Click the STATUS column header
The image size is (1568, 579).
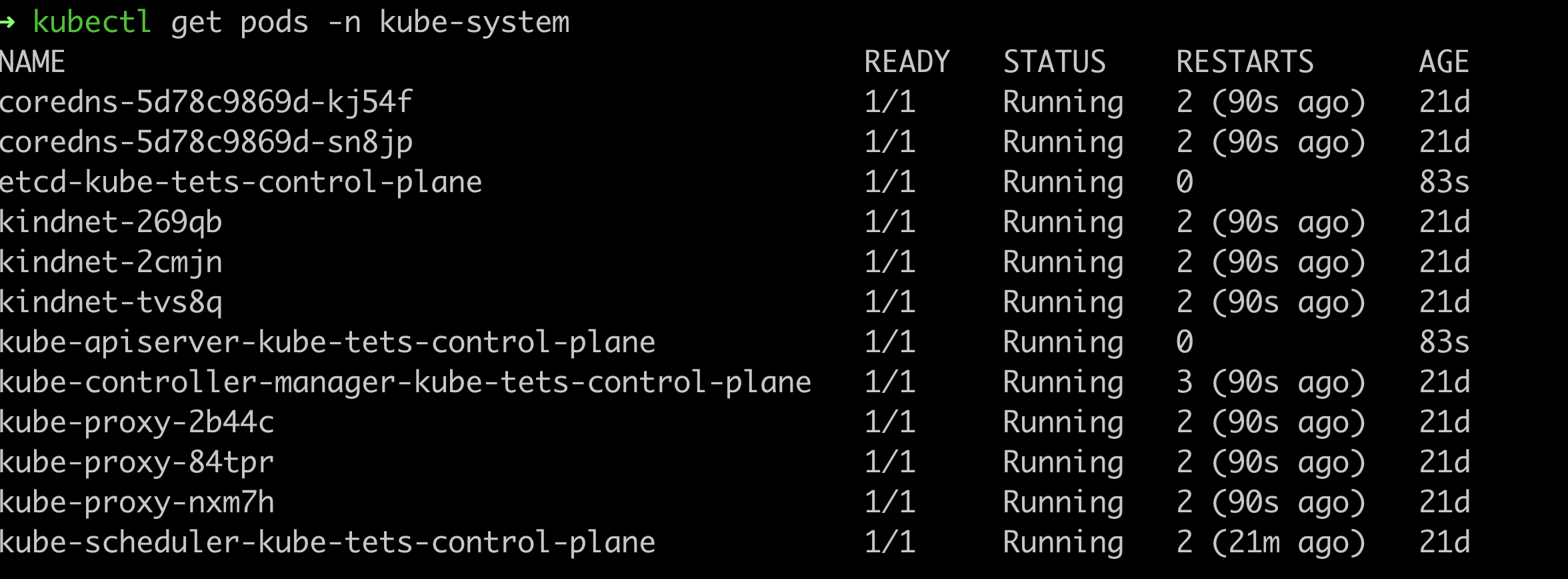(x=1054, y=62)
